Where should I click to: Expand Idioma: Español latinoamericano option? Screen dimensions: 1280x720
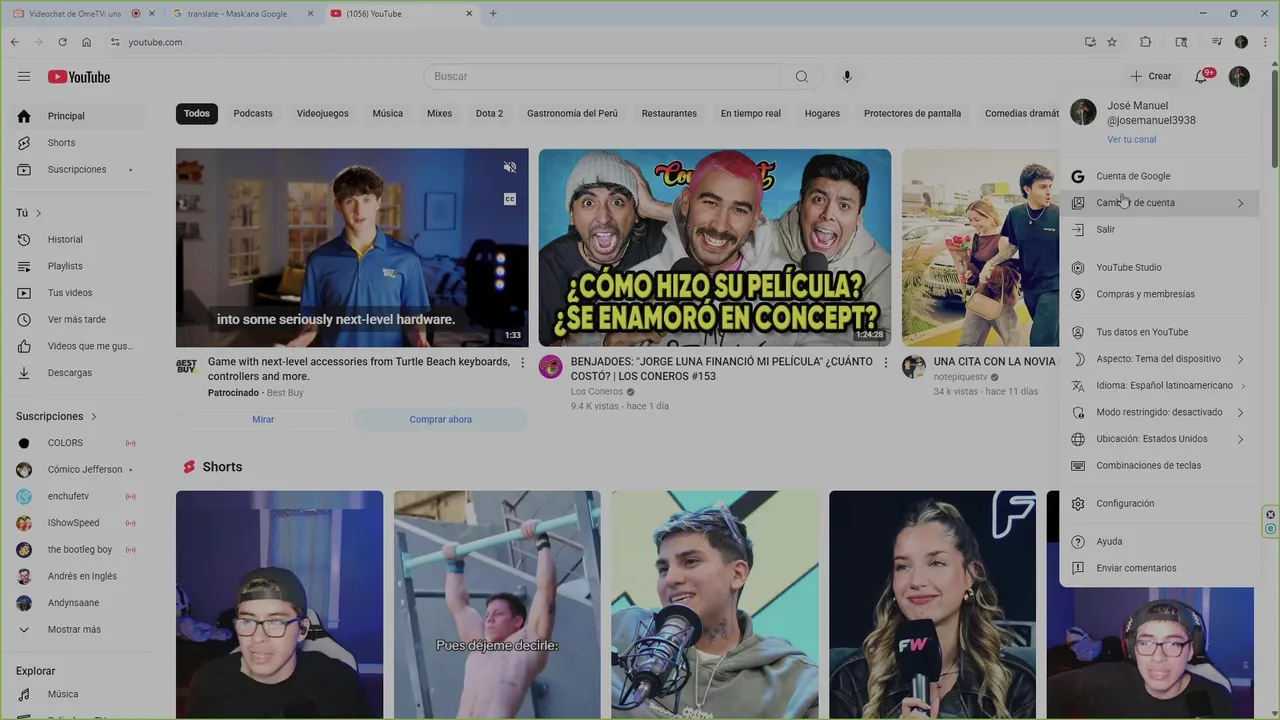1159,385
